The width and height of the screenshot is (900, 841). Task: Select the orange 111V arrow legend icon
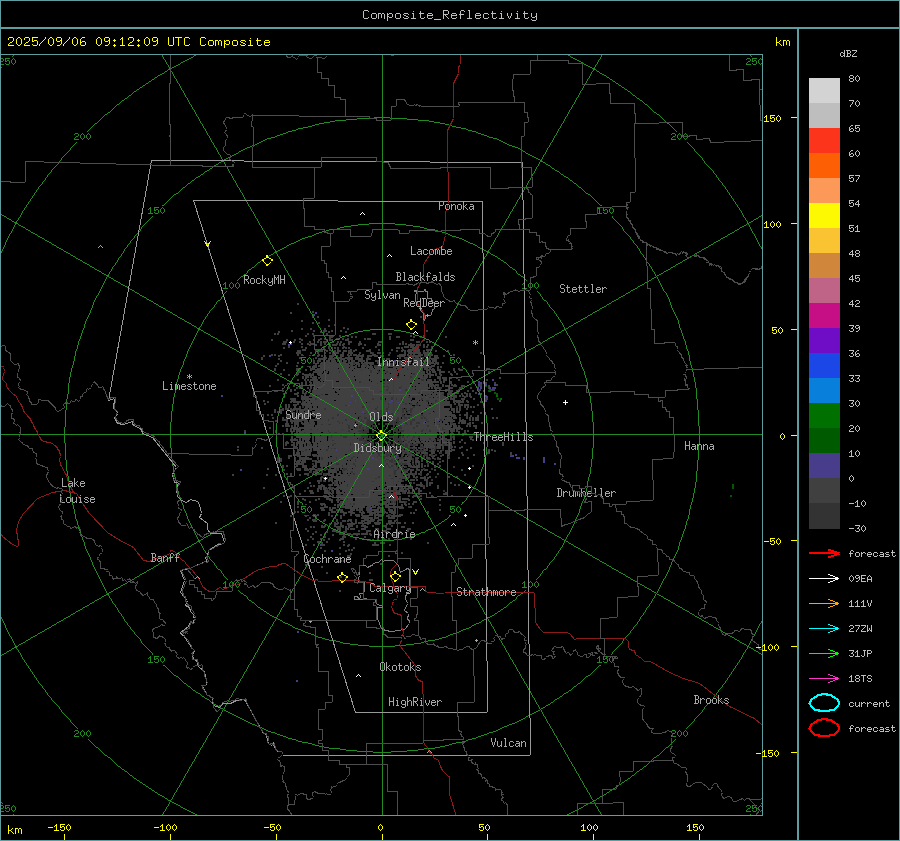coord(824,603)
